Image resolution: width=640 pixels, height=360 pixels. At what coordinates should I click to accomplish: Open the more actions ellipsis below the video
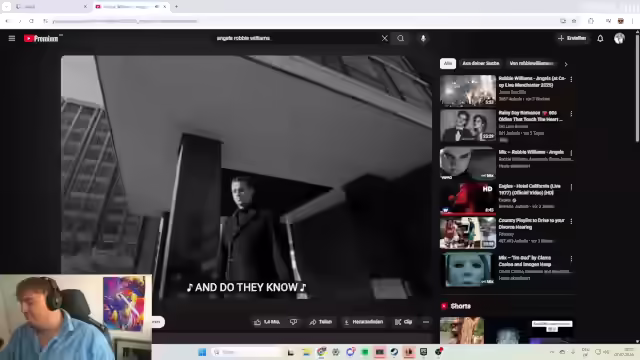pos(426,322)
